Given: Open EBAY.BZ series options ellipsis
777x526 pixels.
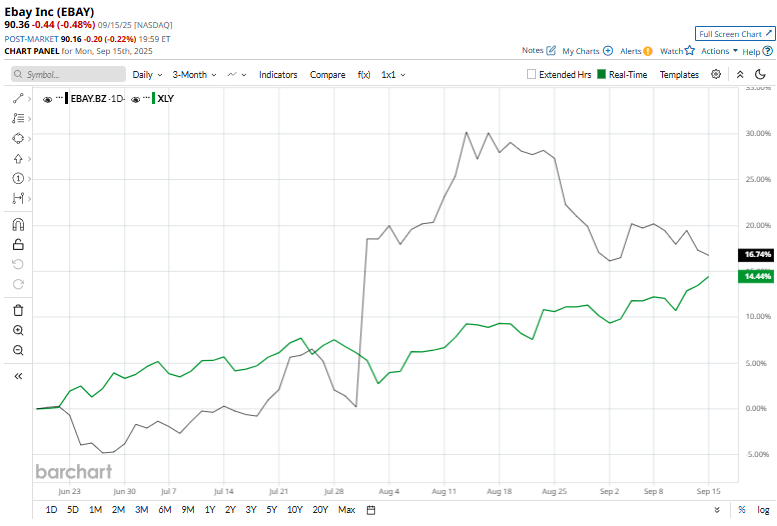Looking at the screenshot, I should click(x=59, y=98).
